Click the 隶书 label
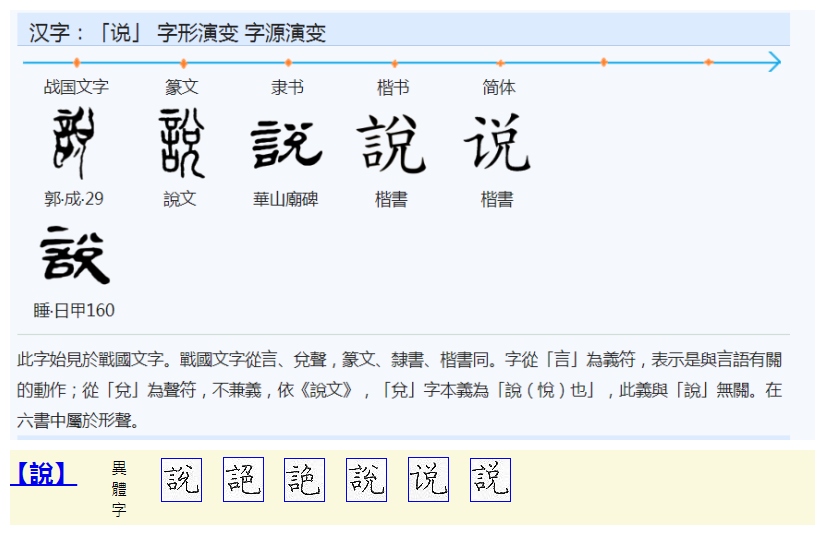Screen dimensions: 825x535 tap(287, 87)
